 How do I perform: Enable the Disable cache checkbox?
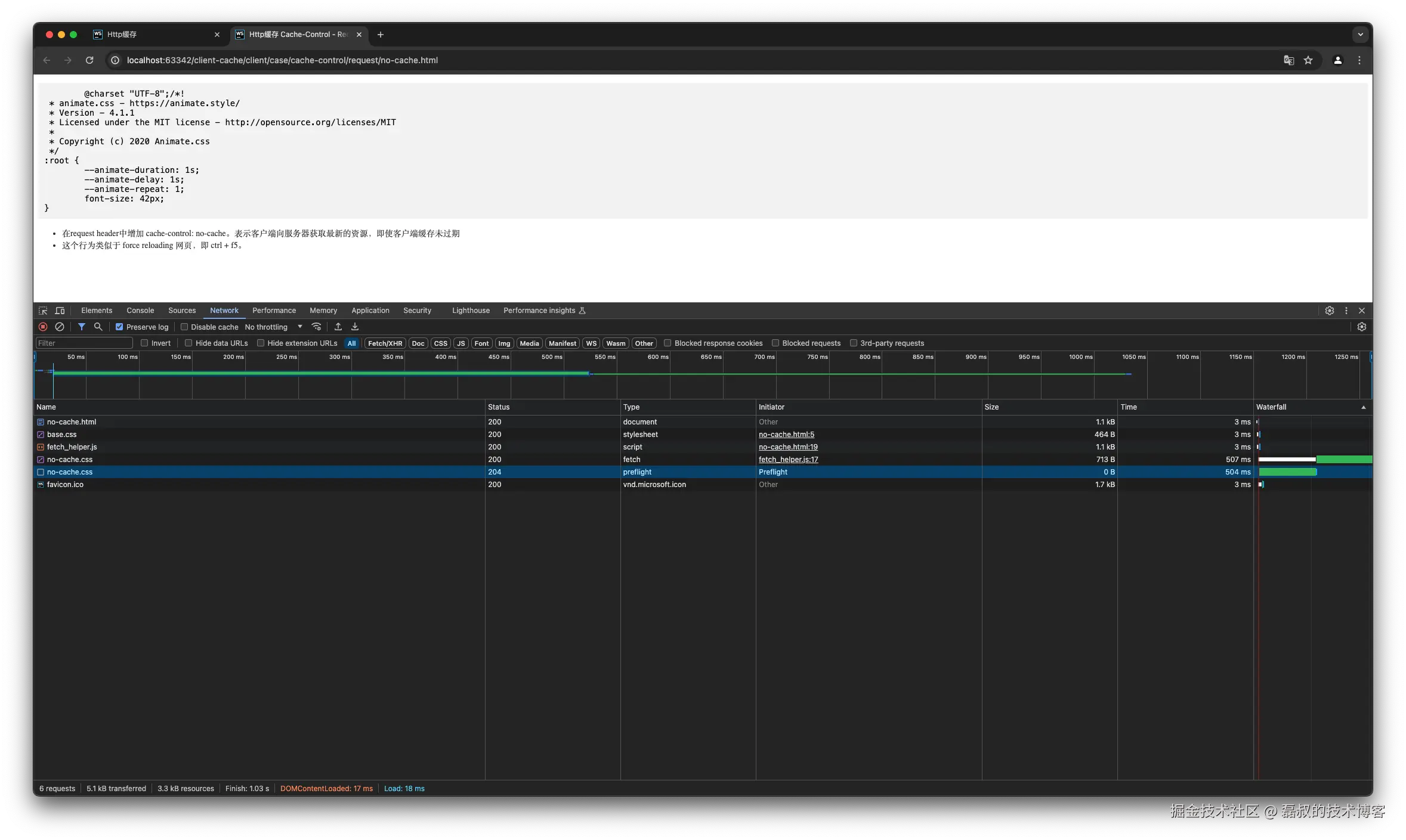(184, 327)
